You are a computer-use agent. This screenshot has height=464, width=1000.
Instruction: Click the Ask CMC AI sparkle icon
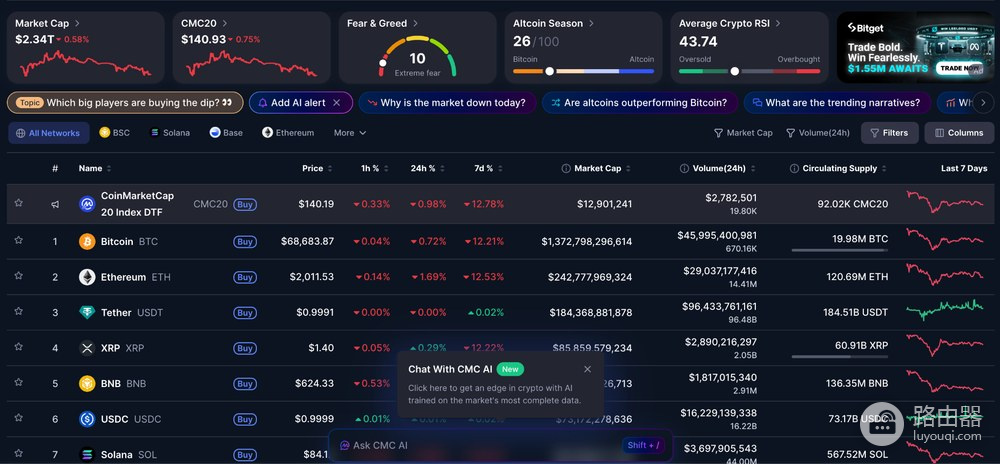344,446
